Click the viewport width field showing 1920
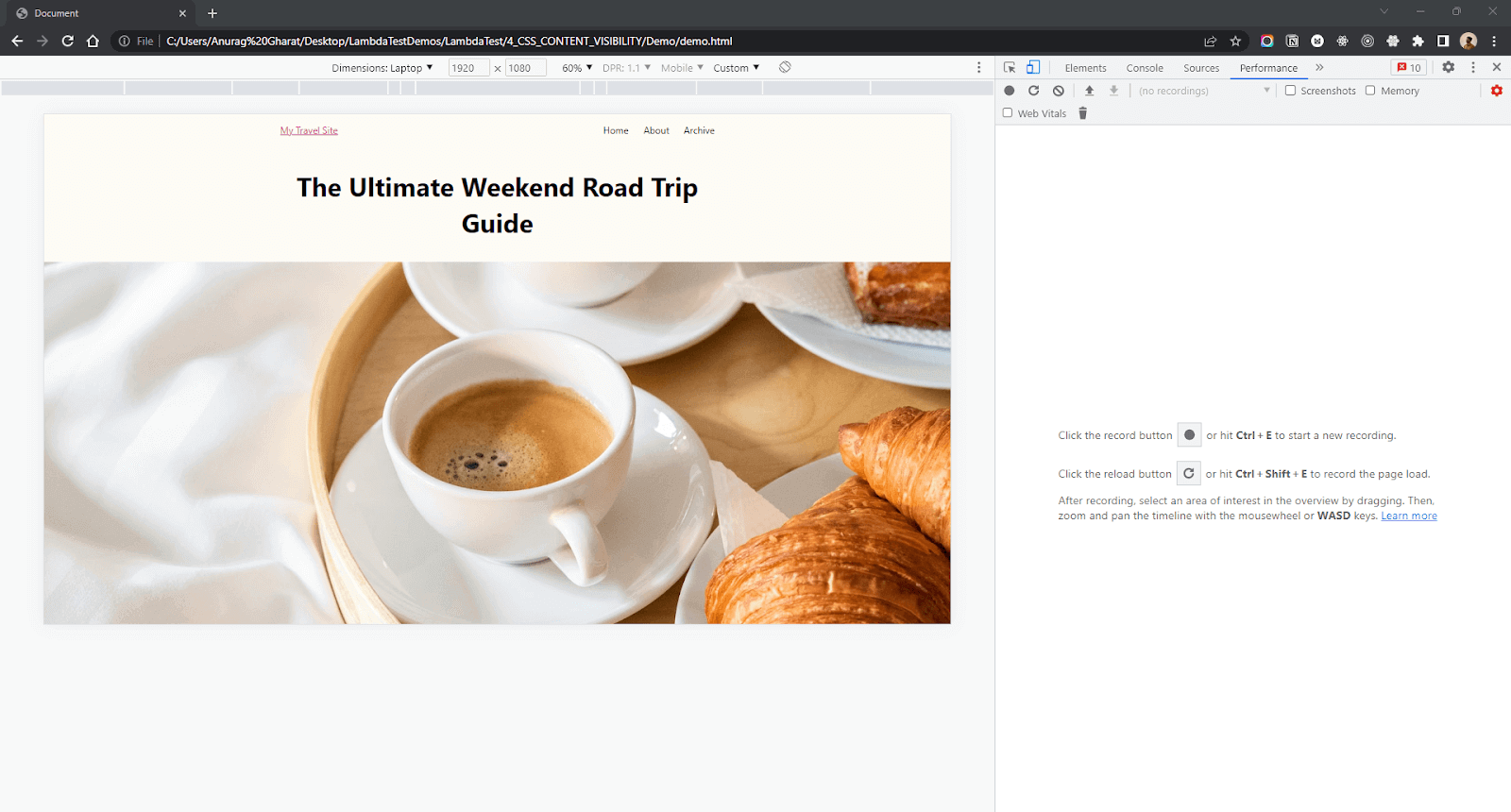Image resolution: width=1511 pixels, height=812 pixels. point(467,68)
